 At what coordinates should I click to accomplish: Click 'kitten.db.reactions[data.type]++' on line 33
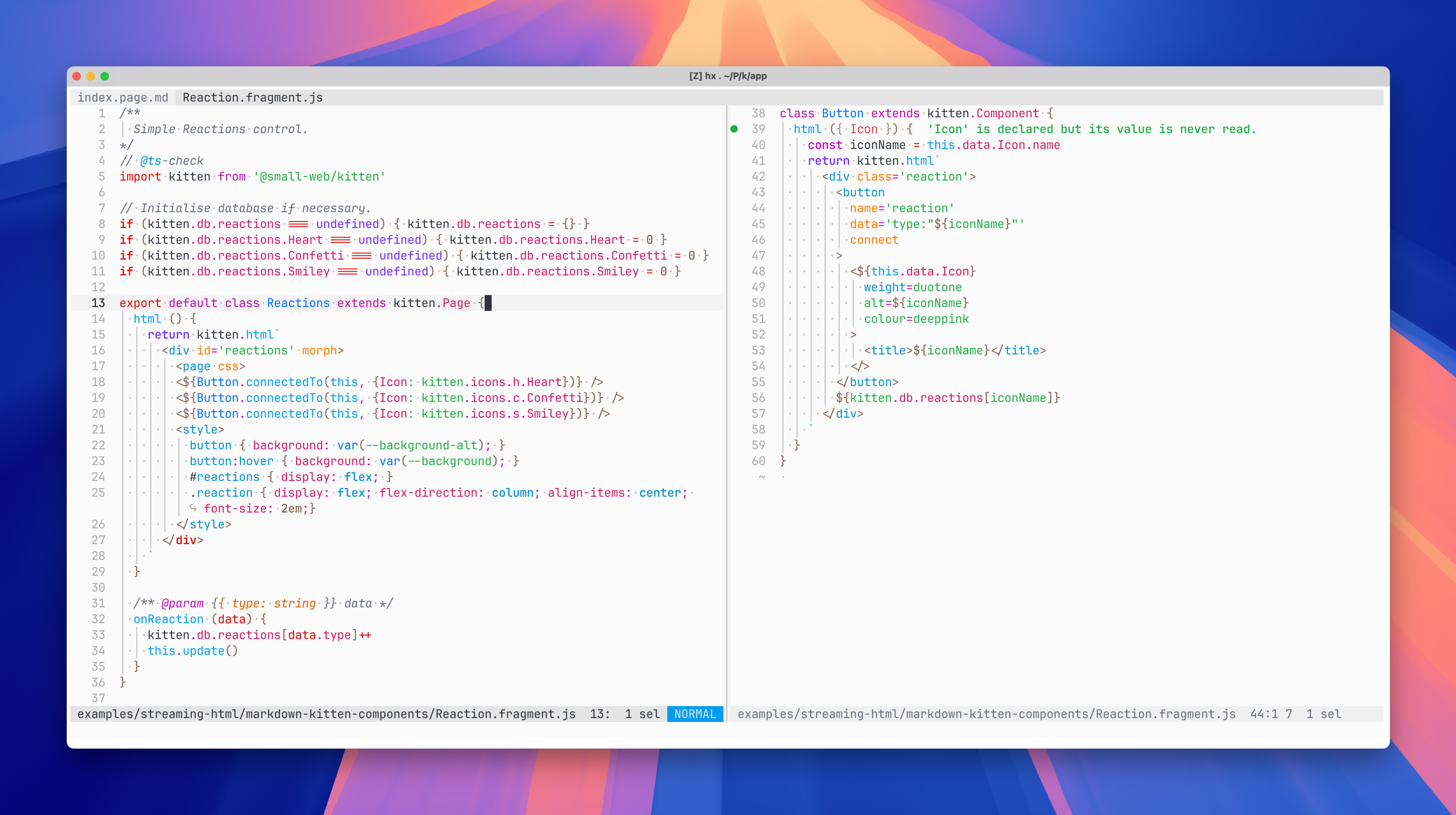coord(260,635)
